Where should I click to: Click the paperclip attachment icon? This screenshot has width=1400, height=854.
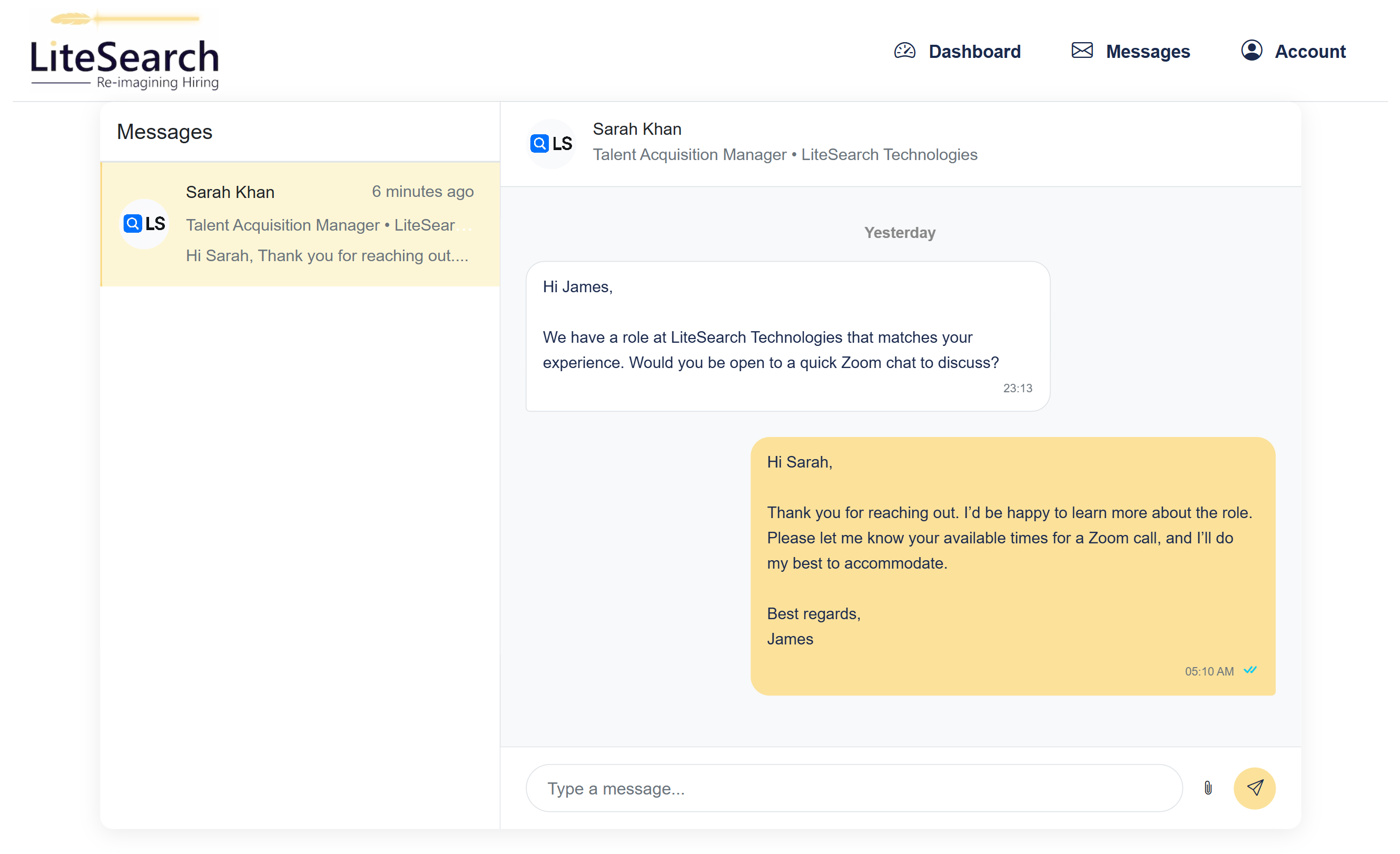click(x=1207, y=788)
